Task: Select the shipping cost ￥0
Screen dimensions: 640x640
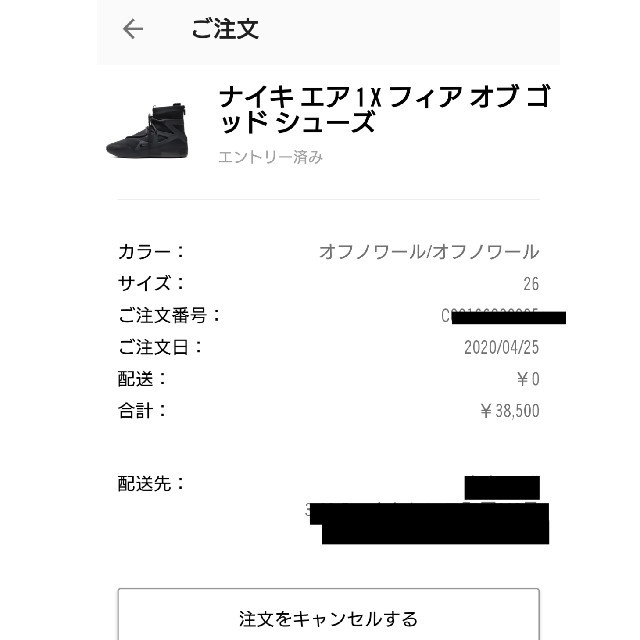Action: (528, 379)
